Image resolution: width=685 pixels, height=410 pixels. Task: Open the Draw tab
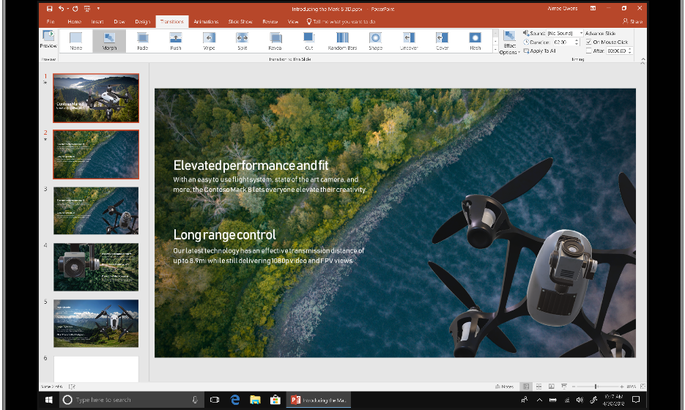119,21
